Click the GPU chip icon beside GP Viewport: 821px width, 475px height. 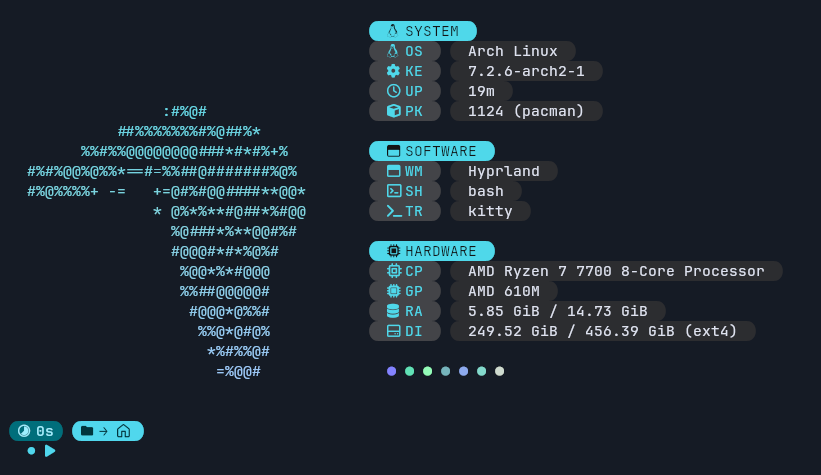point(393,291)
